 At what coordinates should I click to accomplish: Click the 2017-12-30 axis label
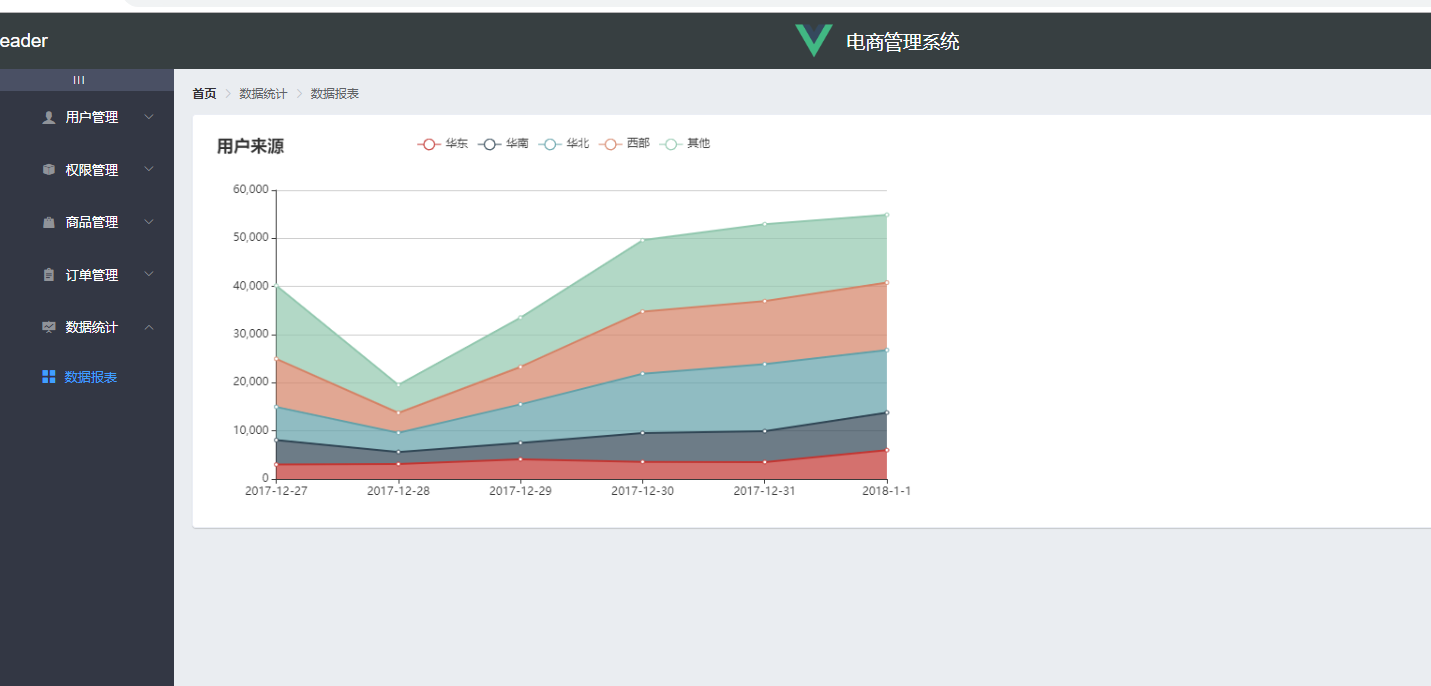[642, 491]
